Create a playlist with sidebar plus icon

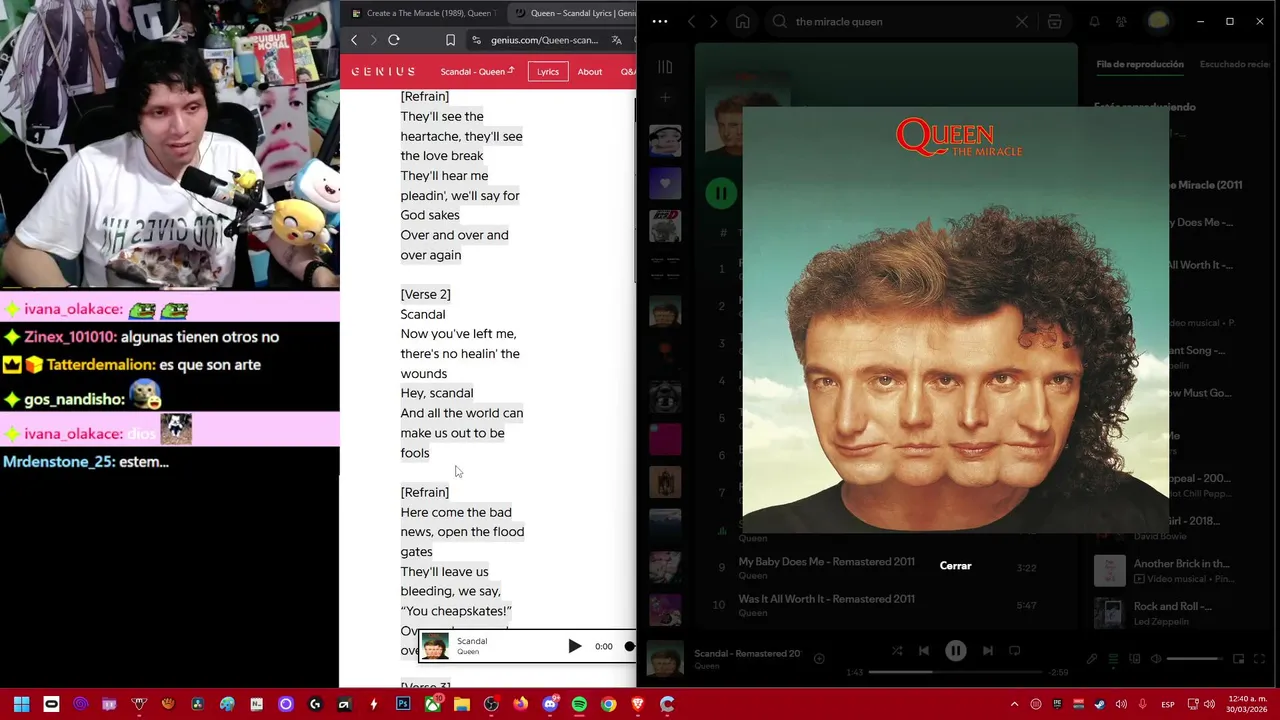pos(665,98)
